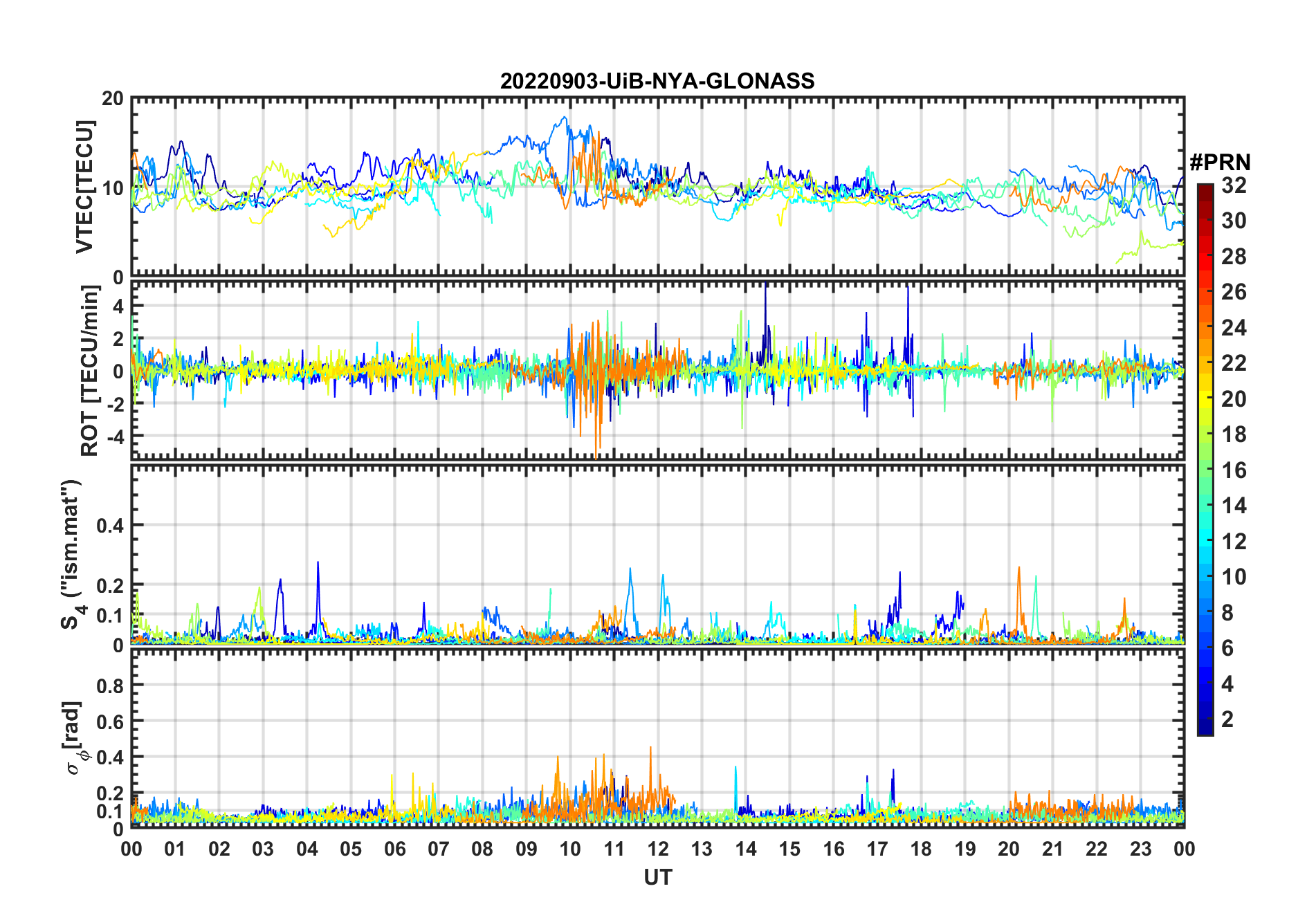Image resolution: width=1316 pixels, height=920 pixels.
Task: Click inside the VTEC time-series plot
Action: click(658, 187)
